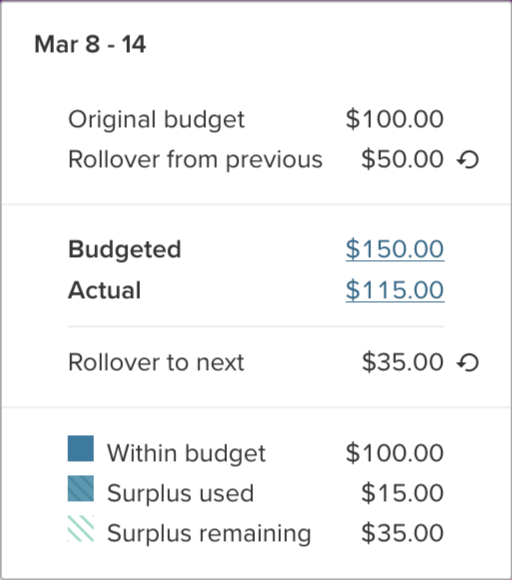The height and width of the screenshot is (580, 512).
Task: Open the Budgeted $150.00 link
Action: [395, 249]
